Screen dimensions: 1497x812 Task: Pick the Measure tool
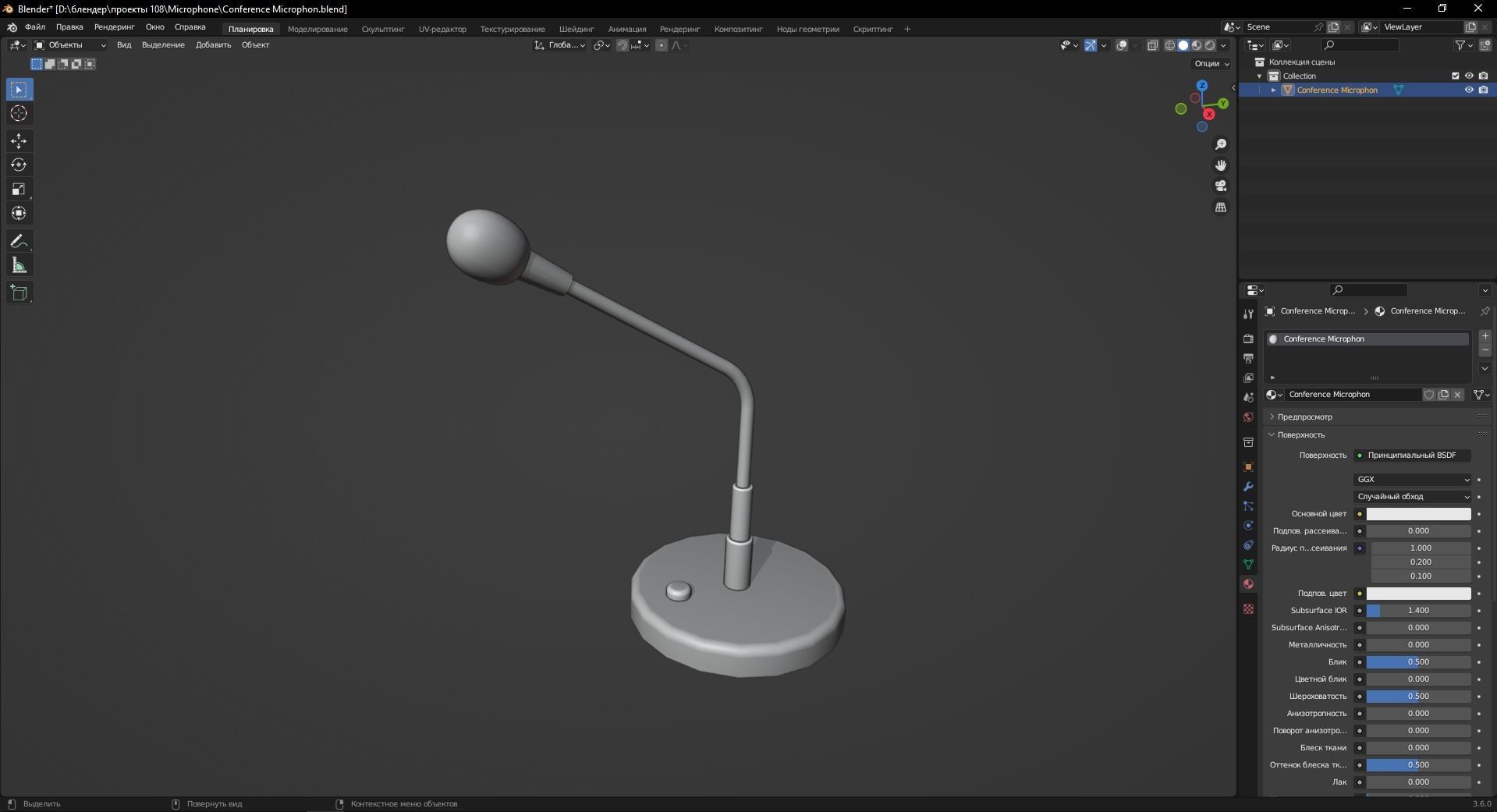(x=19, y=265)
